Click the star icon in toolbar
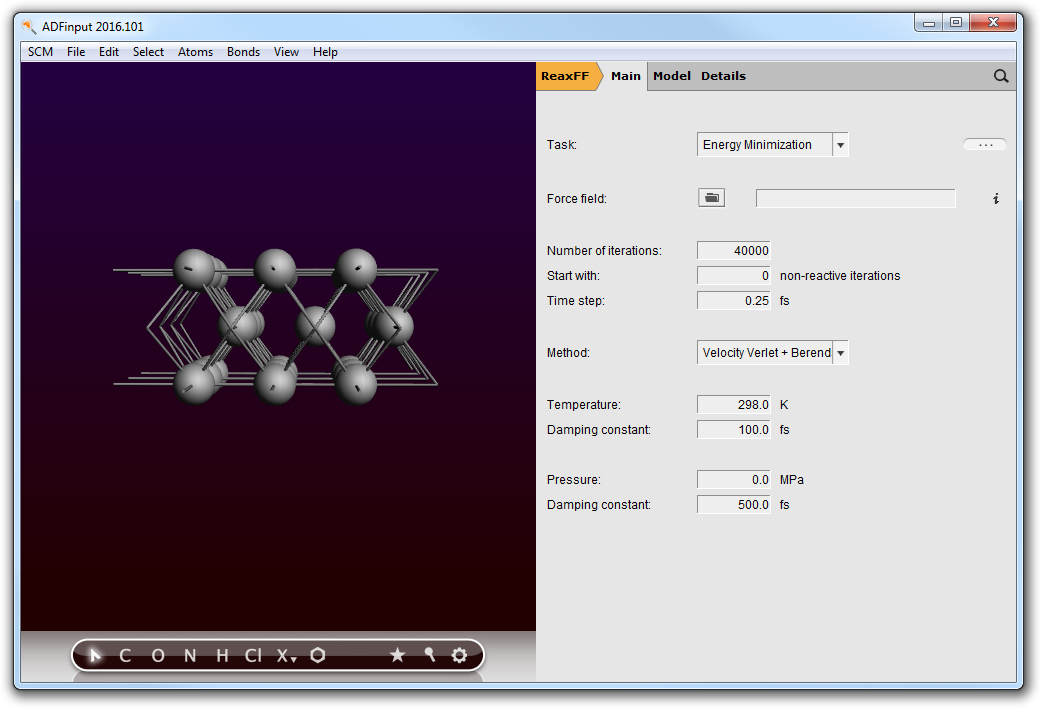Image resolution: width=1042 pixels, height=709 pixels. coord(397,655)
